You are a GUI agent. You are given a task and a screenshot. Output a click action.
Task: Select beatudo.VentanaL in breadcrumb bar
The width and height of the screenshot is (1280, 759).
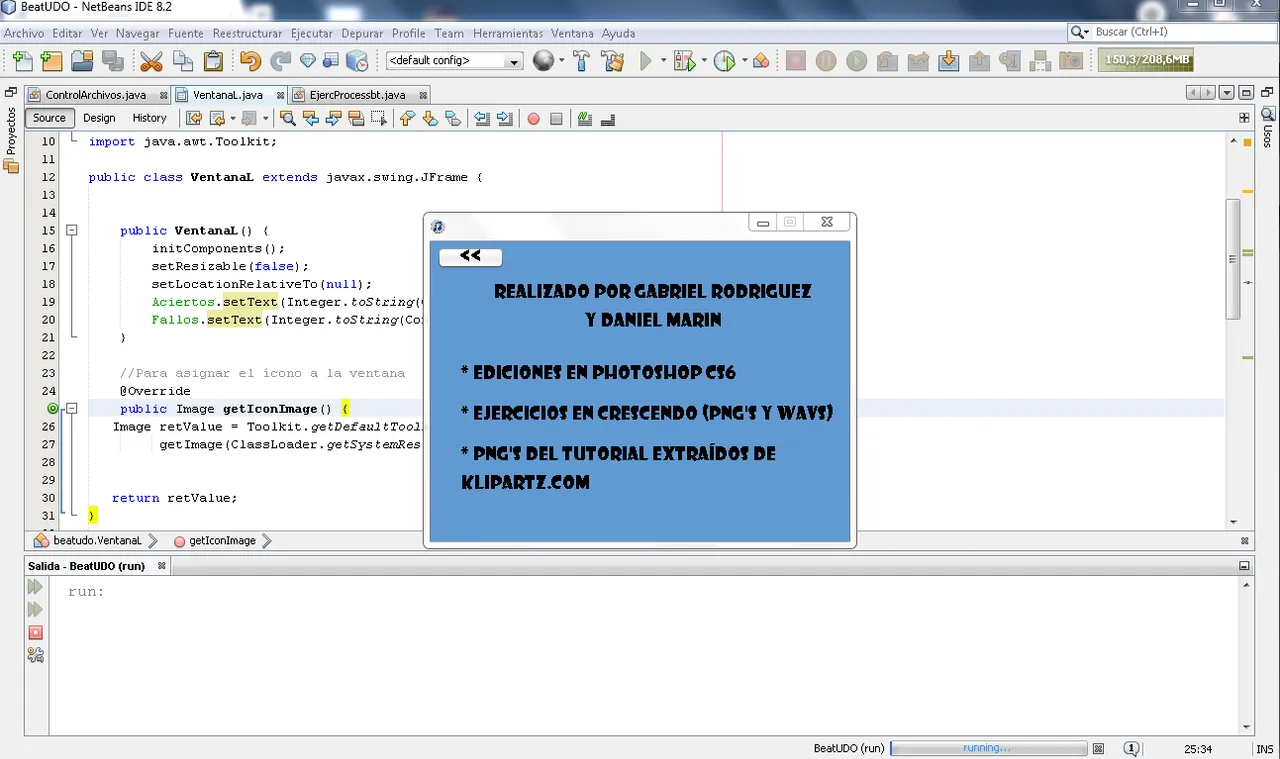pos(98,540)
